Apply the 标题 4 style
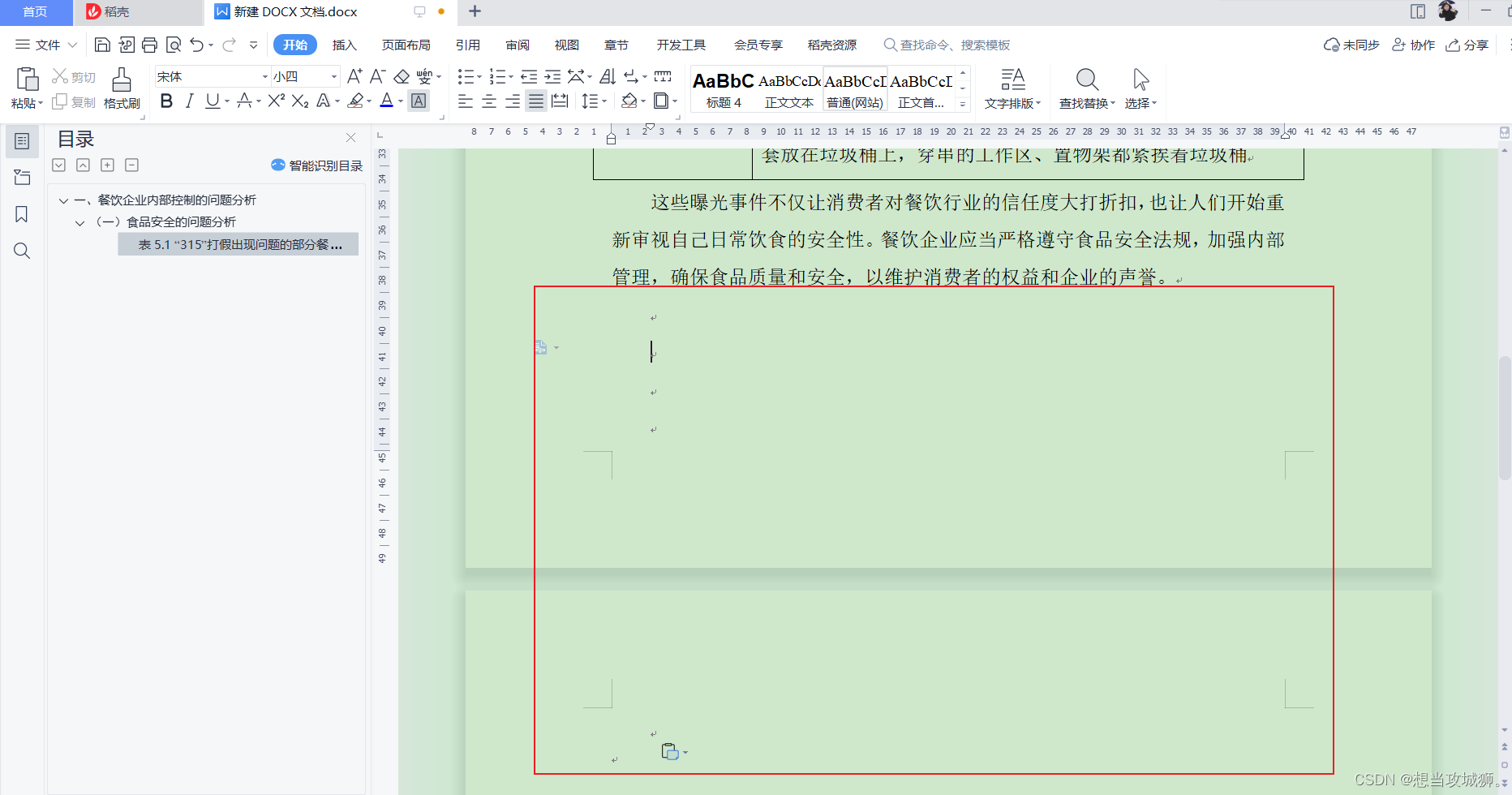 click(724, 89)
